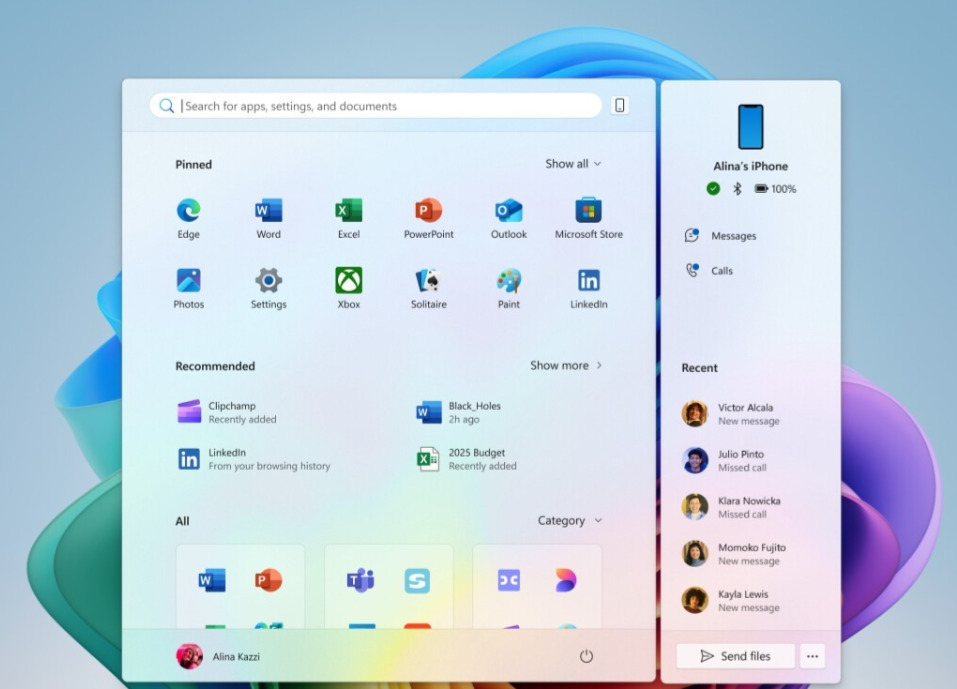Viewport: 957px width, 689px height.
Task: Click the iPhone device image
Action: (x=750, y=127)
